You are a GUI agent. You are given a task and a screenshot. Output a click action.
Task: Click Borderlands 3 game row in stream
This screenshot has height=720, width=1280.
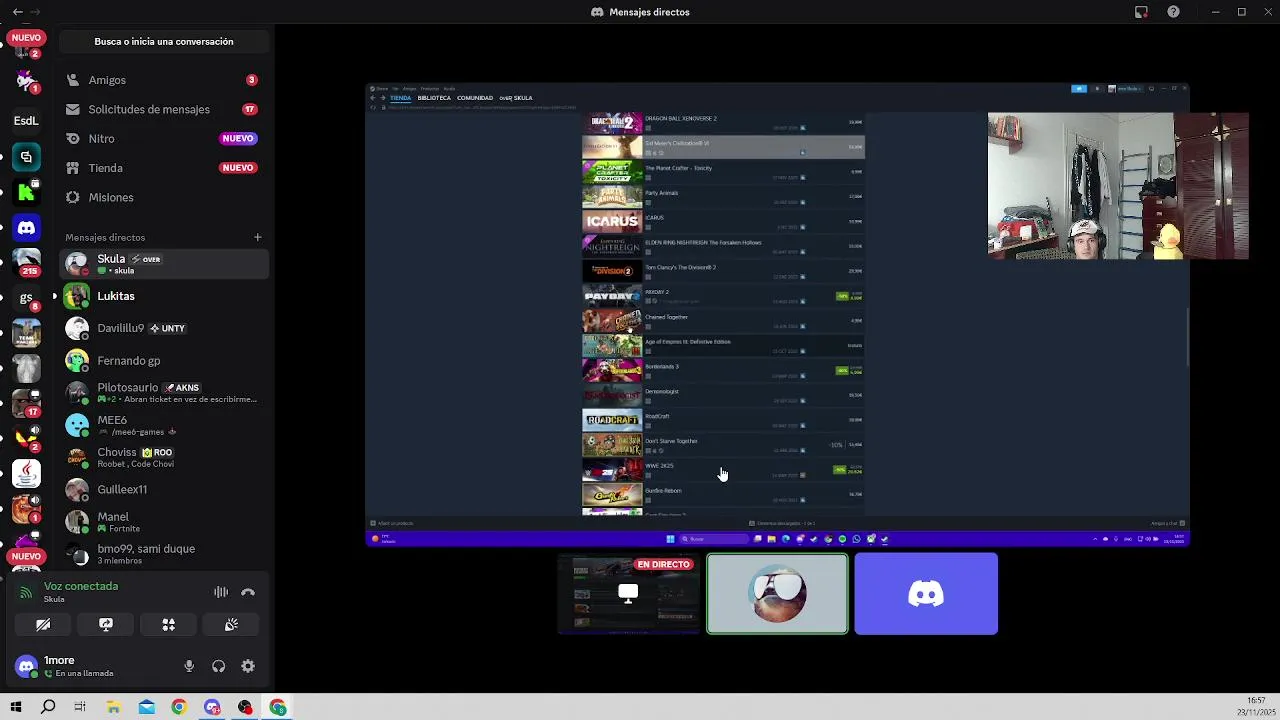click(x=723, y=370)
